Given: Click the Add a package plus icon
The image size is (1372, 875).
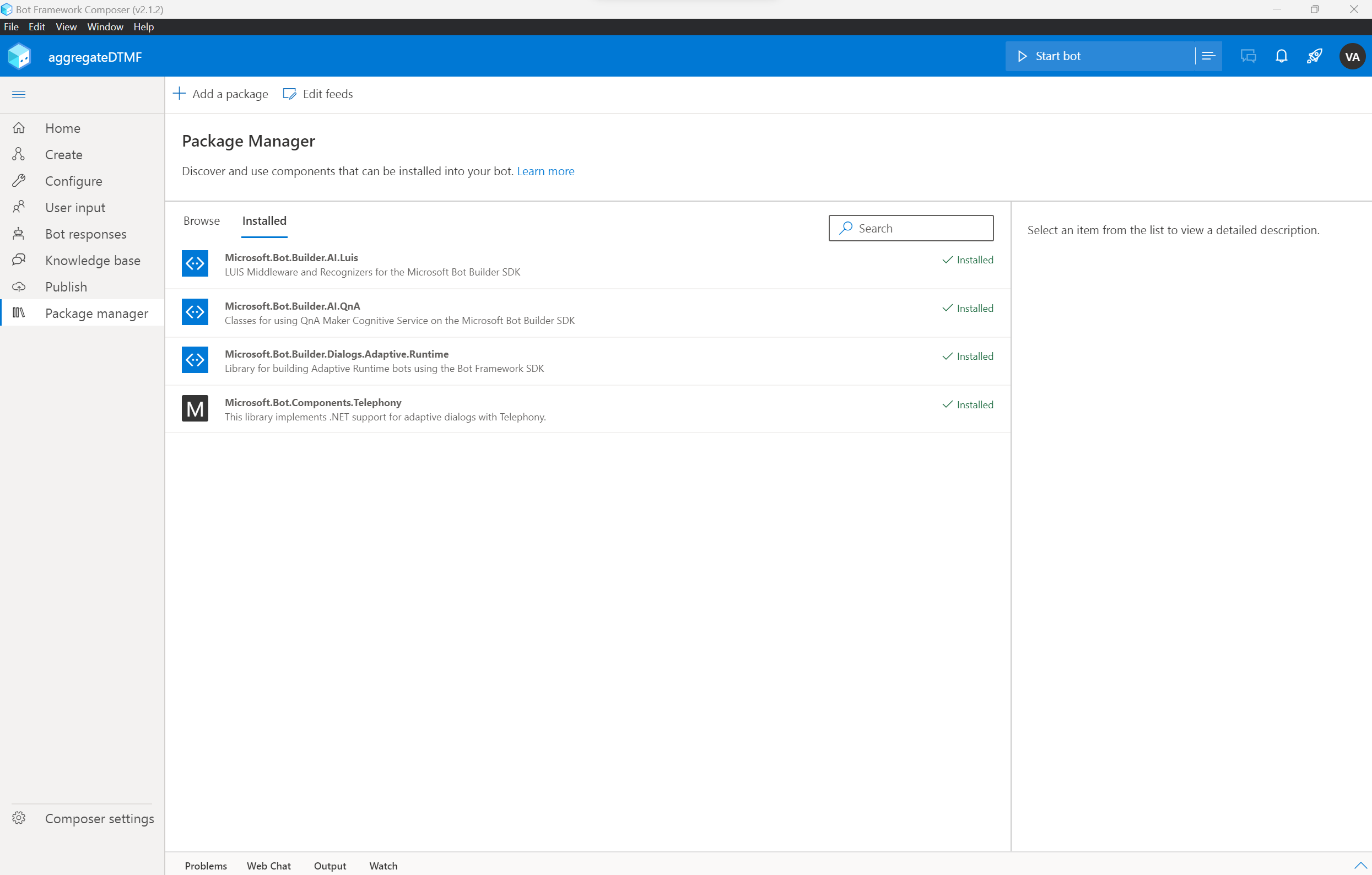Looking at the screenshot, I should coord(179,94).
